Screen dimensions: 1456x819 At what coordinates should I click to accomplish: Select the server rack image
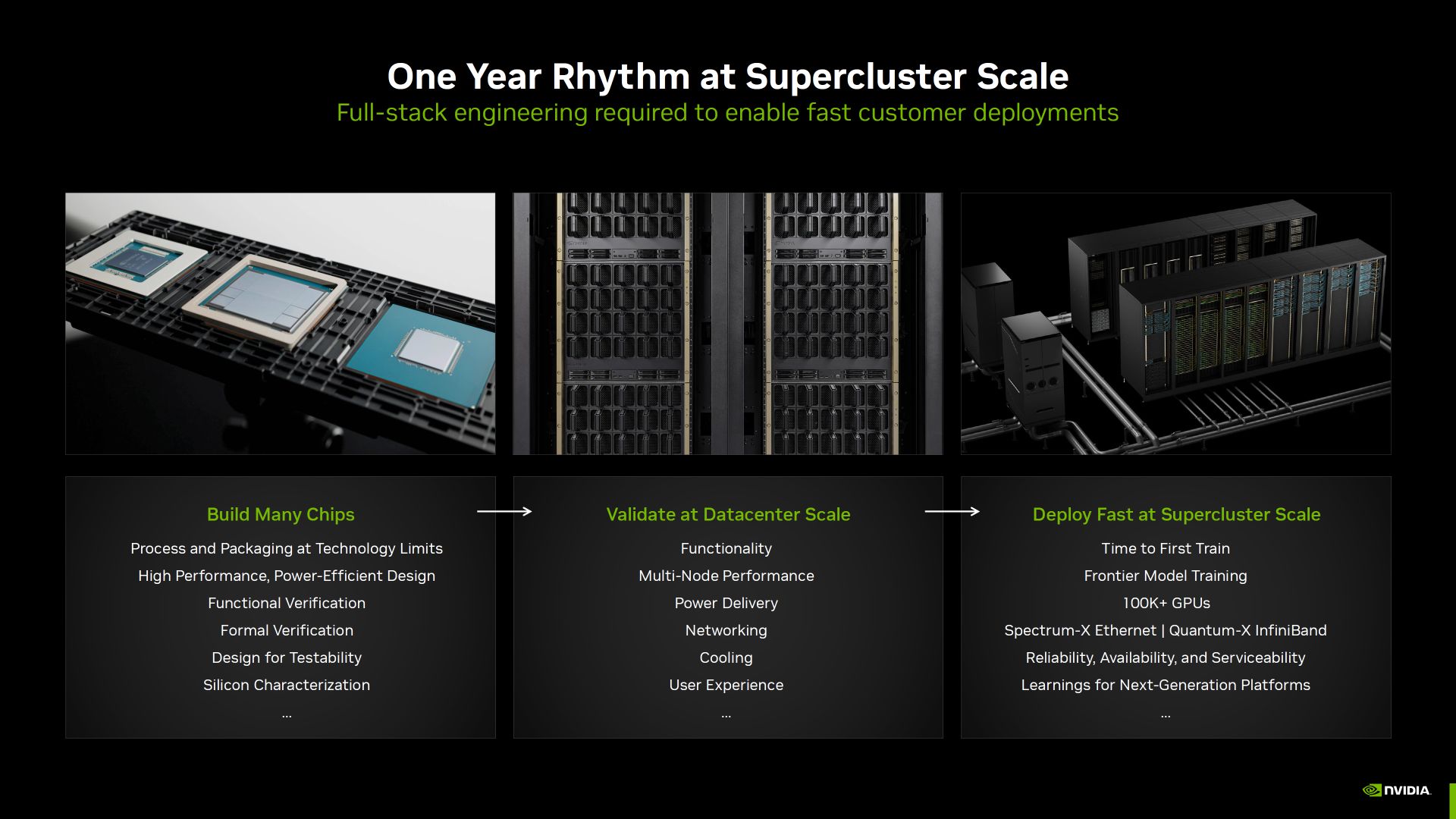728,324
